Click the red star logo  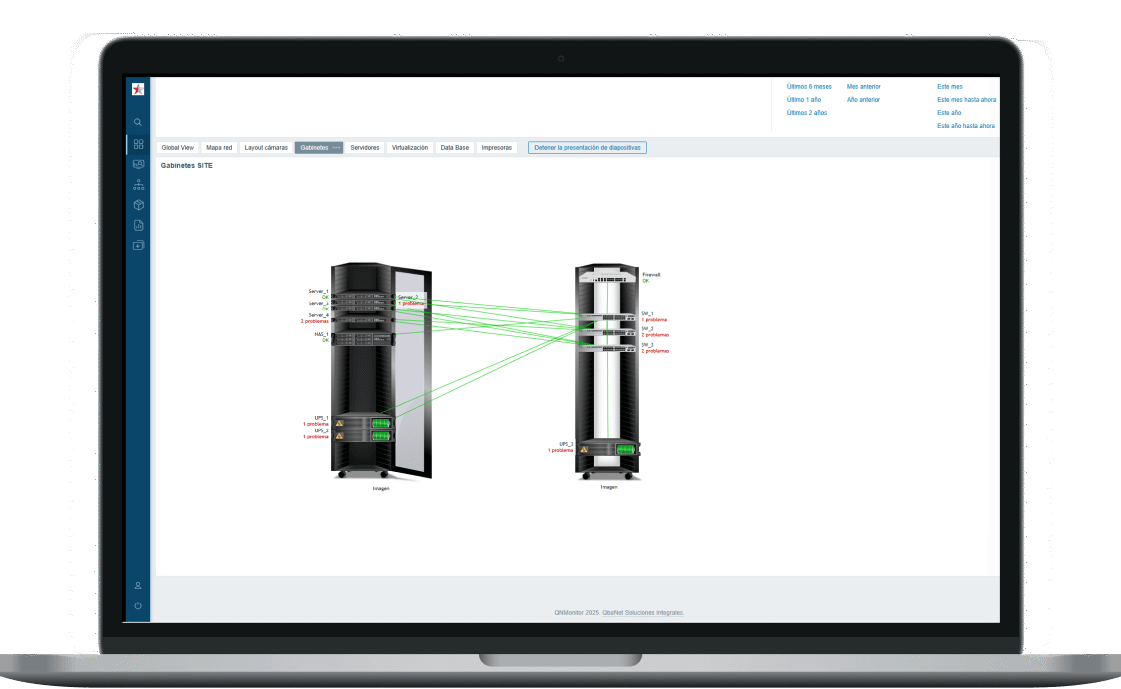138,89
